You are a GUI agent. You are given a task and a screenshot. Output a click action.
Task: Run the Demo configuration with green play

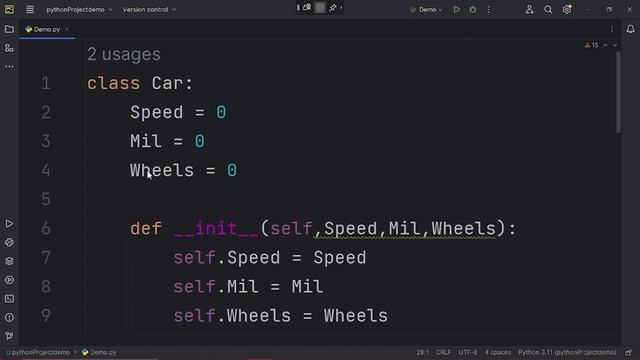pyautogui.click(x=456, y=9)
